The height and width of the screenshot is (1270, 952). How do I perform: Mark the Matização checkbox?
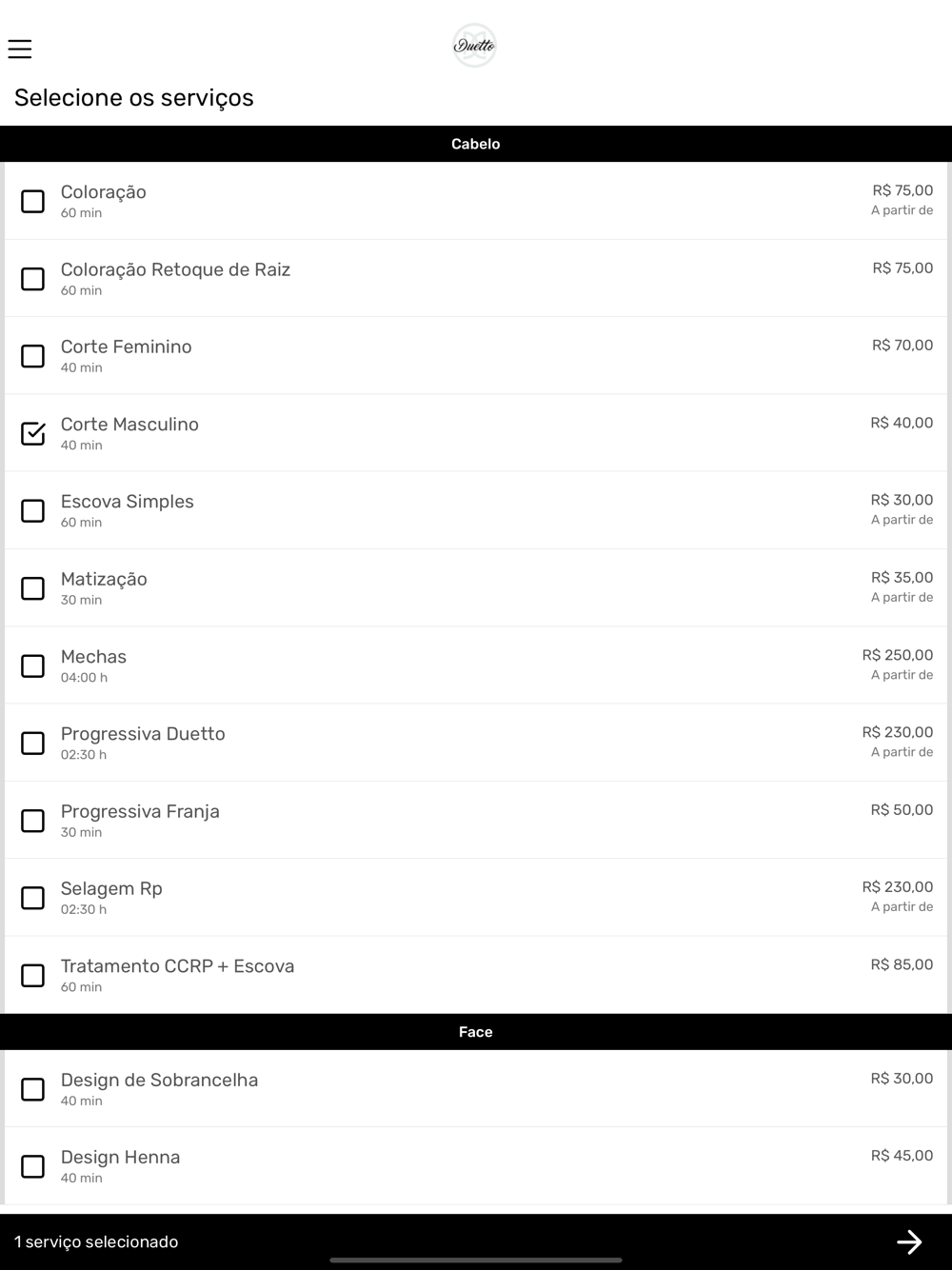click(x=33, y=588)
